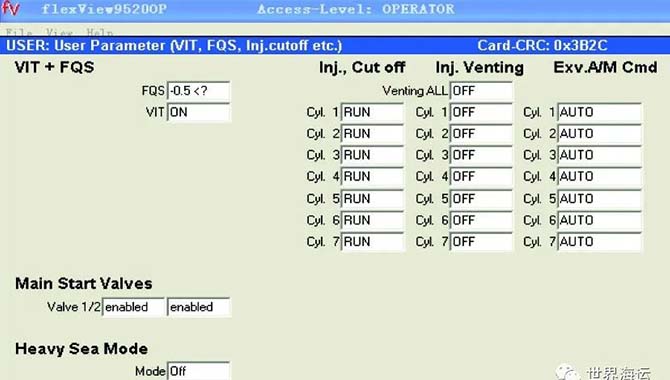Toggle Cyl. 2 injection venting OFF field

tap(481, 133)
